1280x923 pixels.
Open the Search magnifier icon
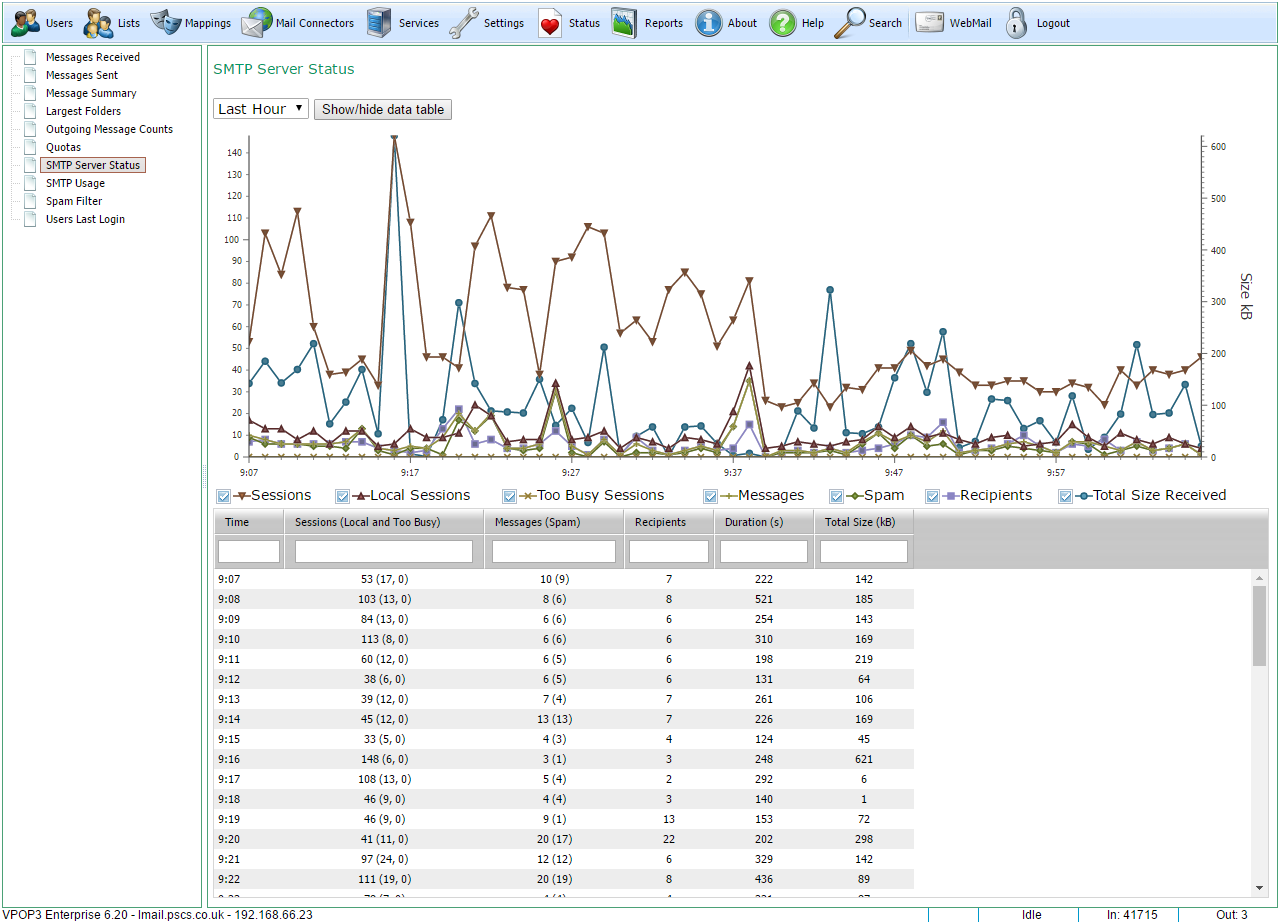coord(850,22)
